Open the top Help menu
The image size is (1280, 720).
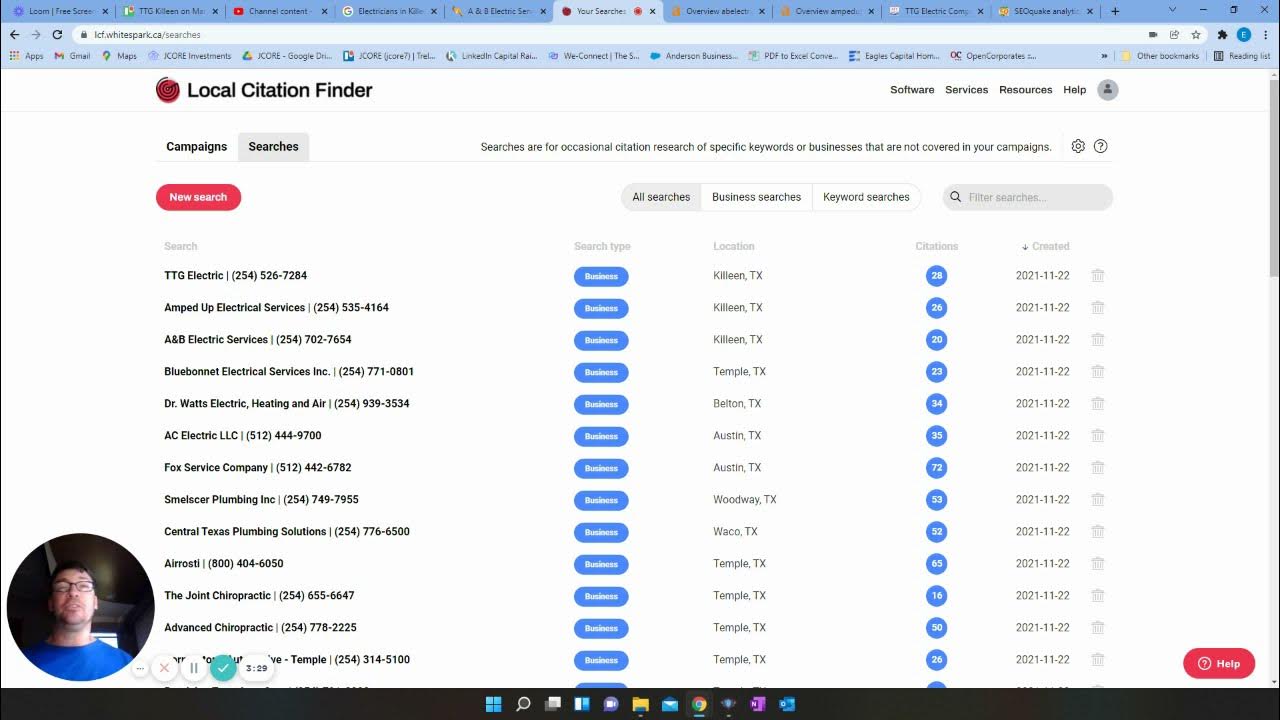[x=1074, y=90]
